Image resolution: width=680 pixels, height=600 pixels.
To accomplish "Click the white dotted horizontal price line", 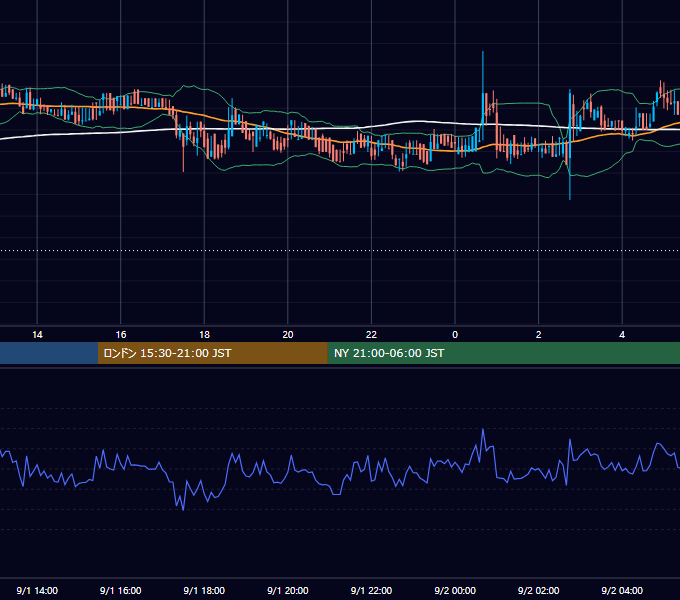I will [x=340, y=251].
